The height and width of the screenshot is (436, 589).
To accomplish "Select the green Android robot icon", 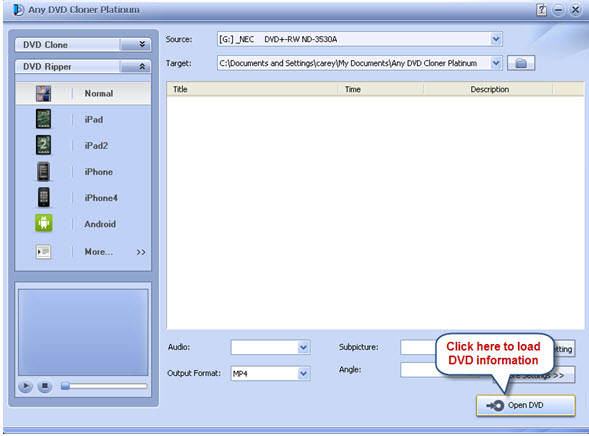I will (x=44, y=223).
